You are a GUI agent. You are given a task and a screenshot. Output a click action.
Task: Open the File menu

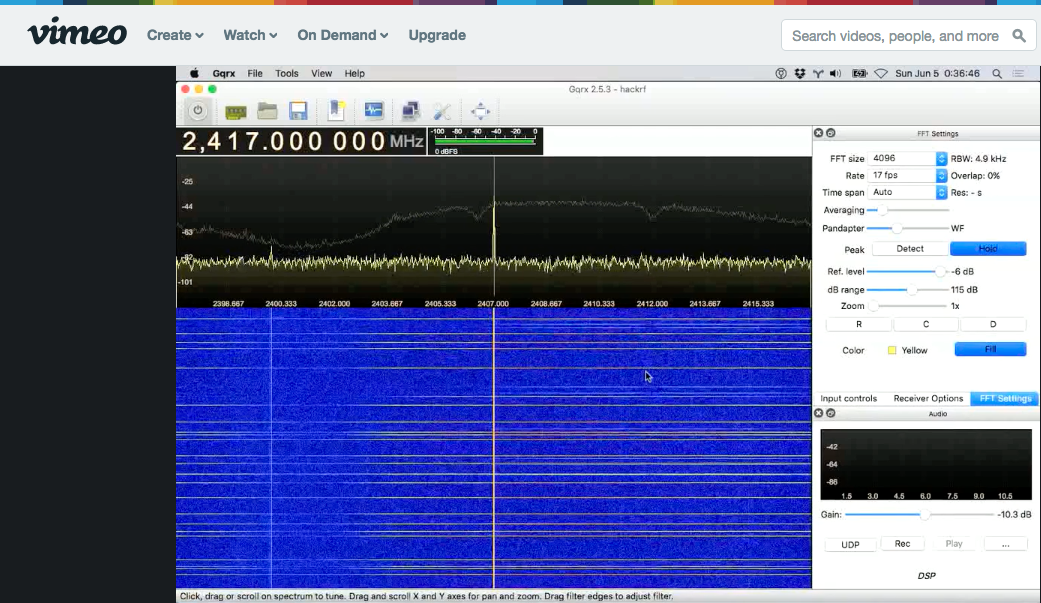click(255, 74)
